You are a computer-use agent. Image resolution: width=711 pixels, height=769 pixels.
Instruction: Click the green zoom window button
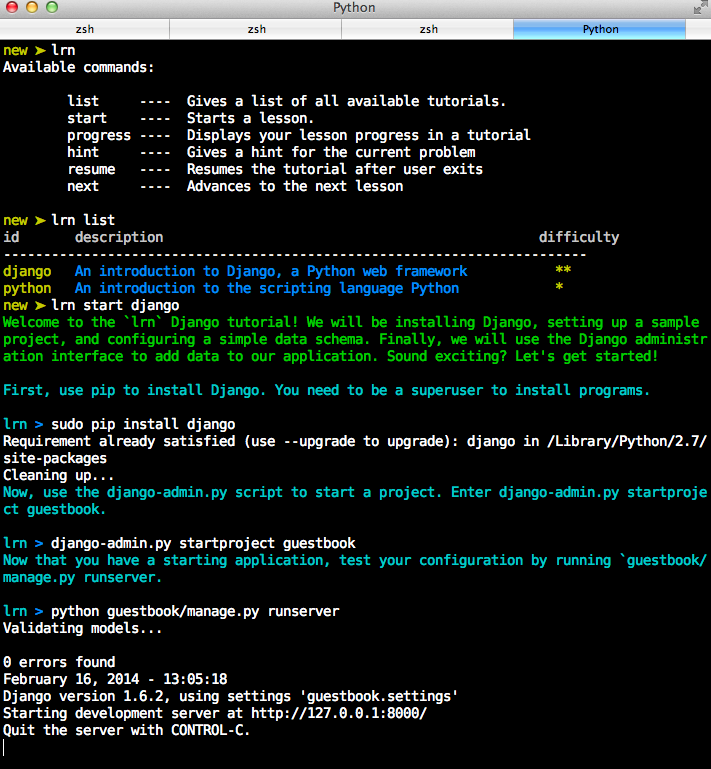(51, 7)
